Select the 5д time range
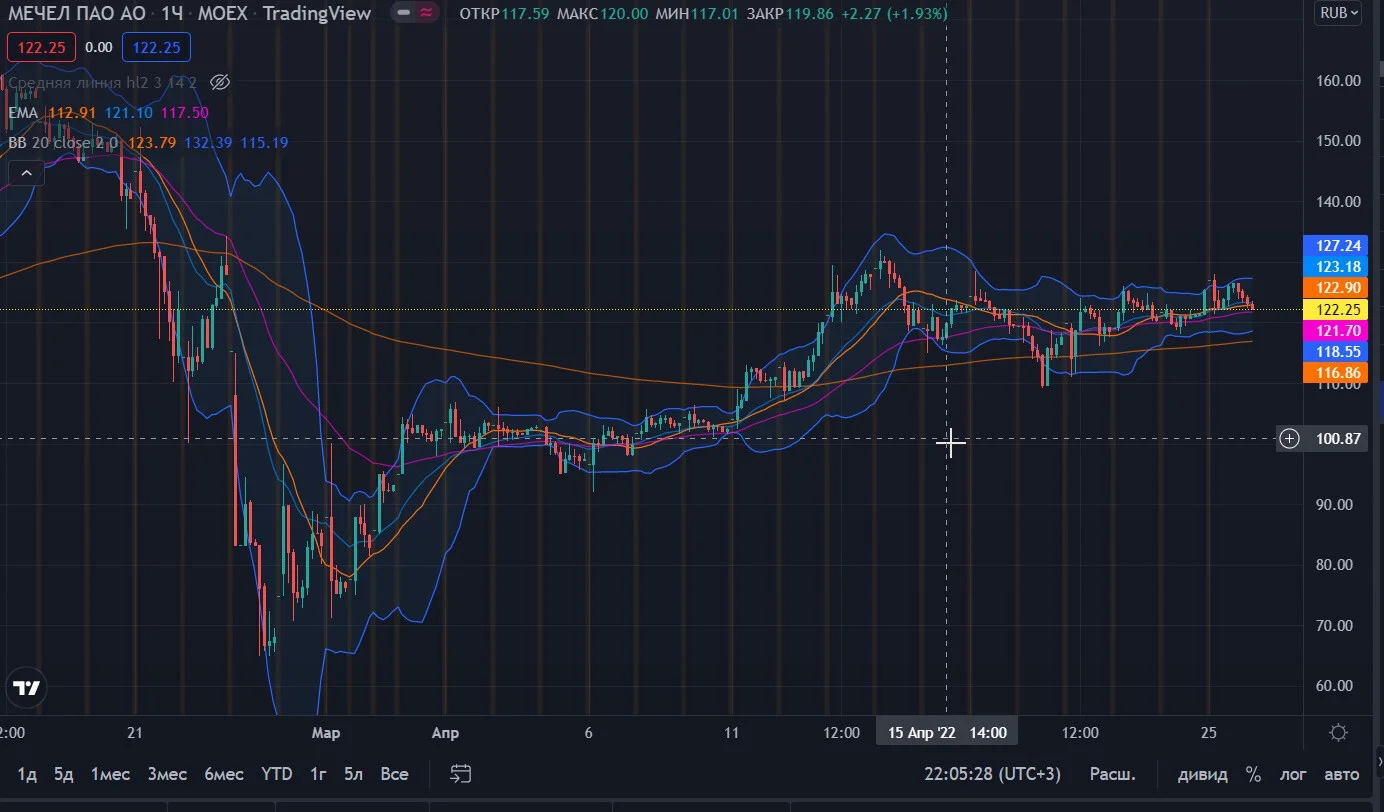The height and width of the screenshot is (812, 1384). click(x=64, y=774)
